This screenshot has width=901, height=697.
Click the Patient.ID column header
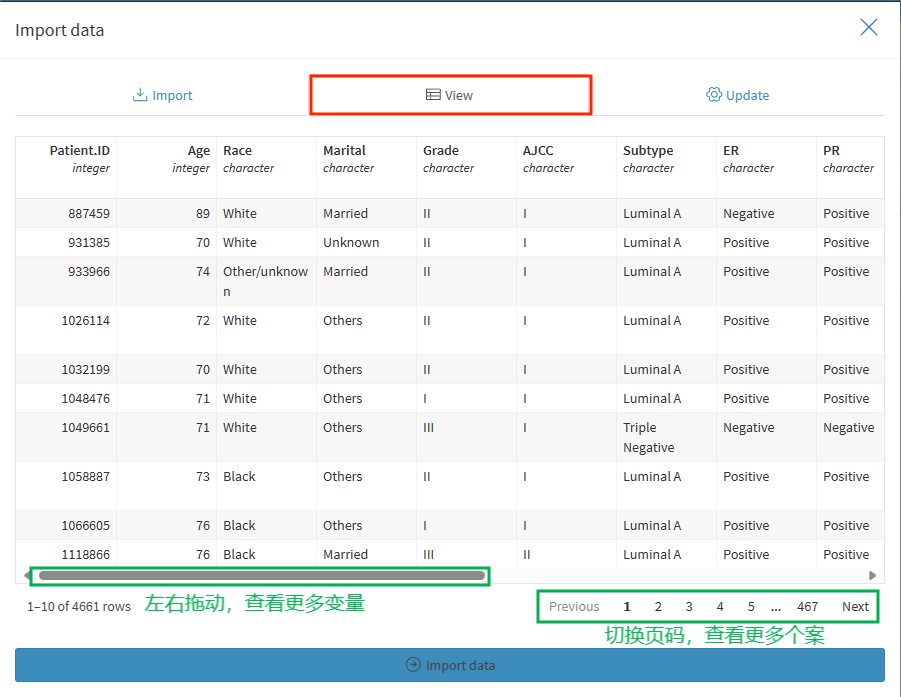(x=79, y=151)
